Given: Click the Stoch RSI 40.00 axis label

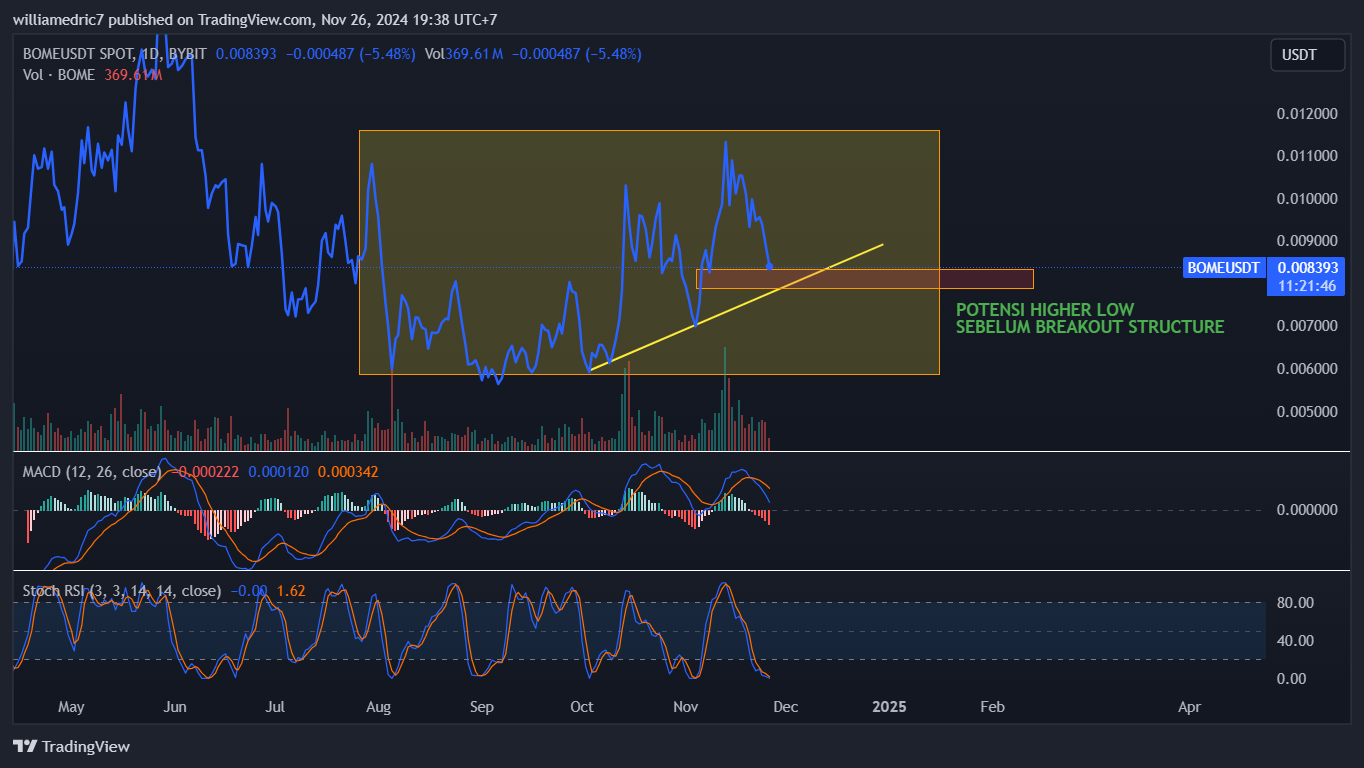Looking at the screenshot, I should click(1295, 640).
